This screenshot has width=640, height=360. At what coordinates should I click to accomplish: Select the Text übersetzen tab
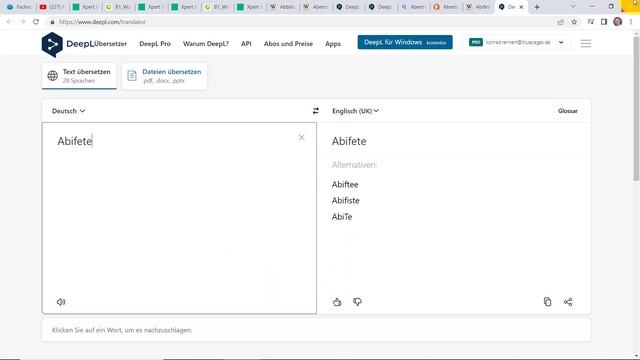[79, 76]
